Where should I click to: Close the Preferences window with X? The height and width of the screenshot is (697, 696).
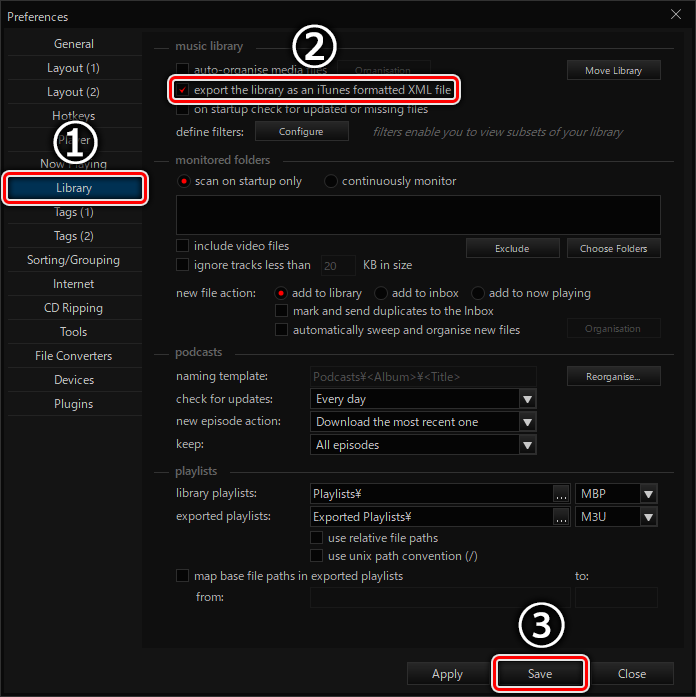(676, 15)
